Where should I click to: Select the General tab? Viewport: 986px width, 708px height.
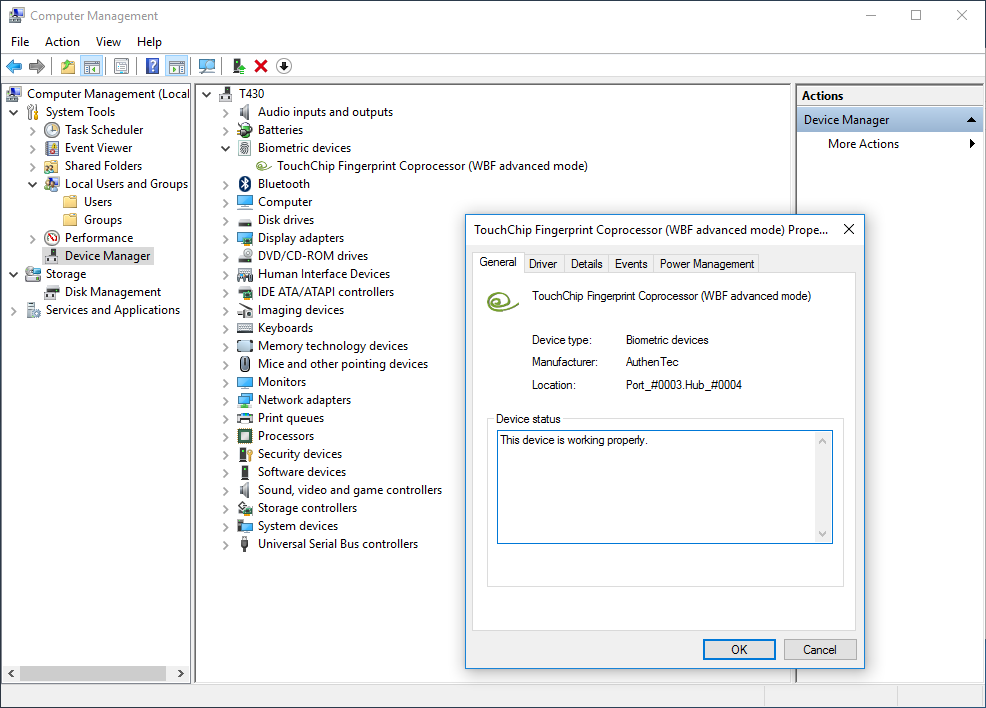coord(498,262)
